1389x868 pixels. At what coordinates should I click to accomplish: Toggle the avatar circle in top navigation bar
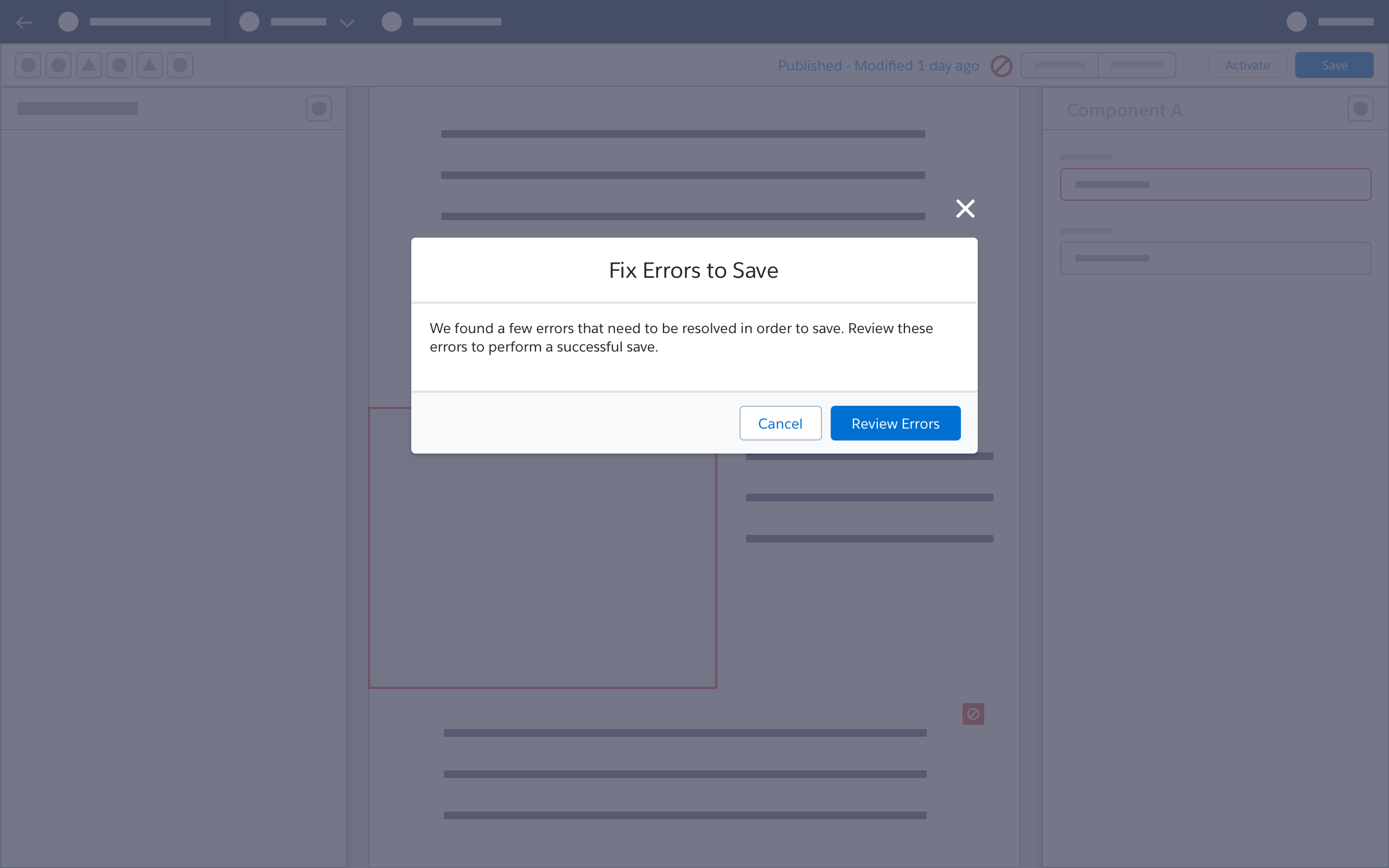[1296, 22]
